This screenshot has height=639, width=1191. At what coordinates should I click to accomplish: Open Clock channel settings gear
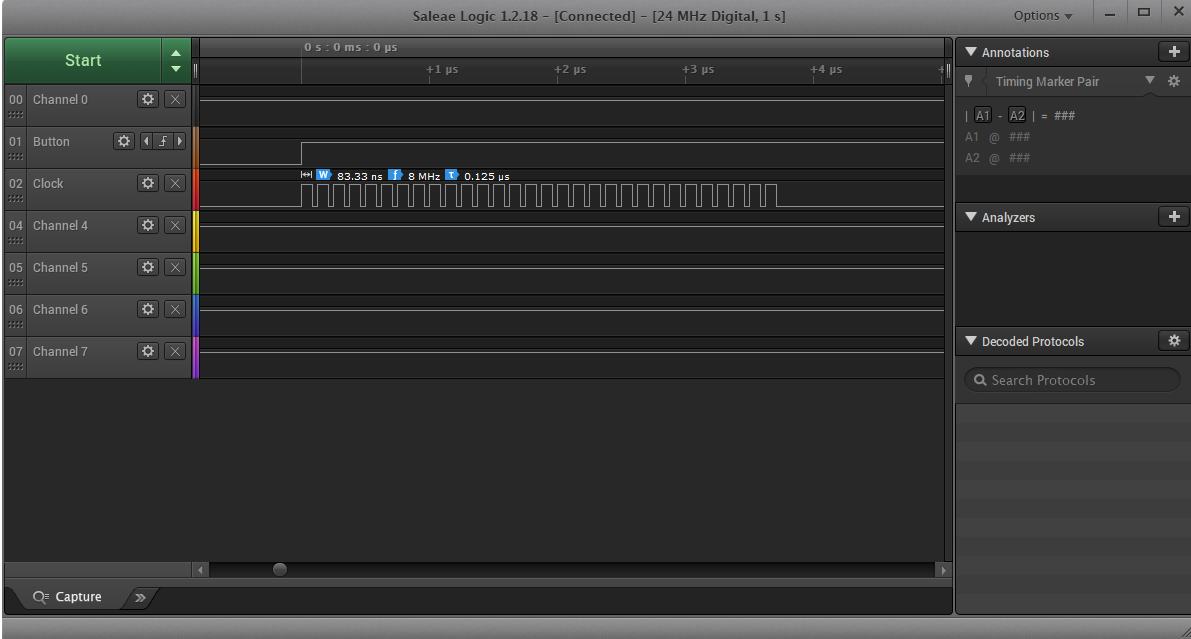point(148,183)
